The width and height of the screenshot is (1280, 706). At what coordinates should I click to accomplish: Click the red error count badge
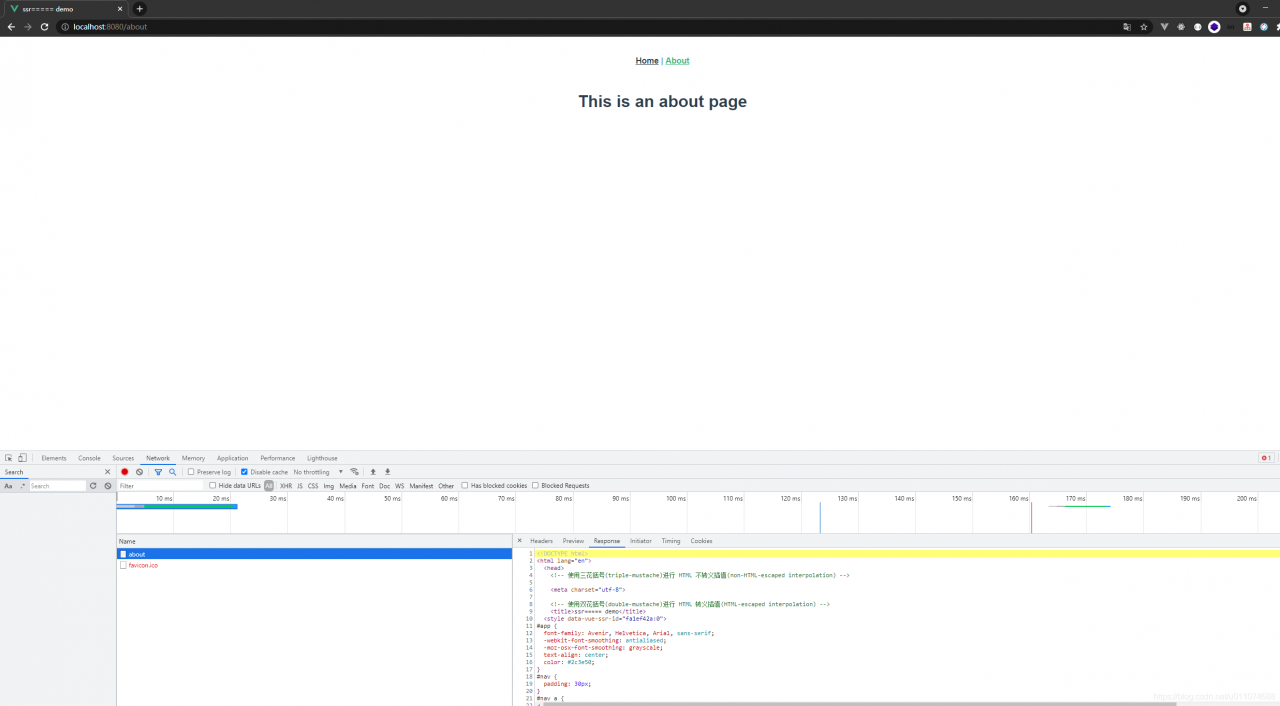tap(1266, 458)
